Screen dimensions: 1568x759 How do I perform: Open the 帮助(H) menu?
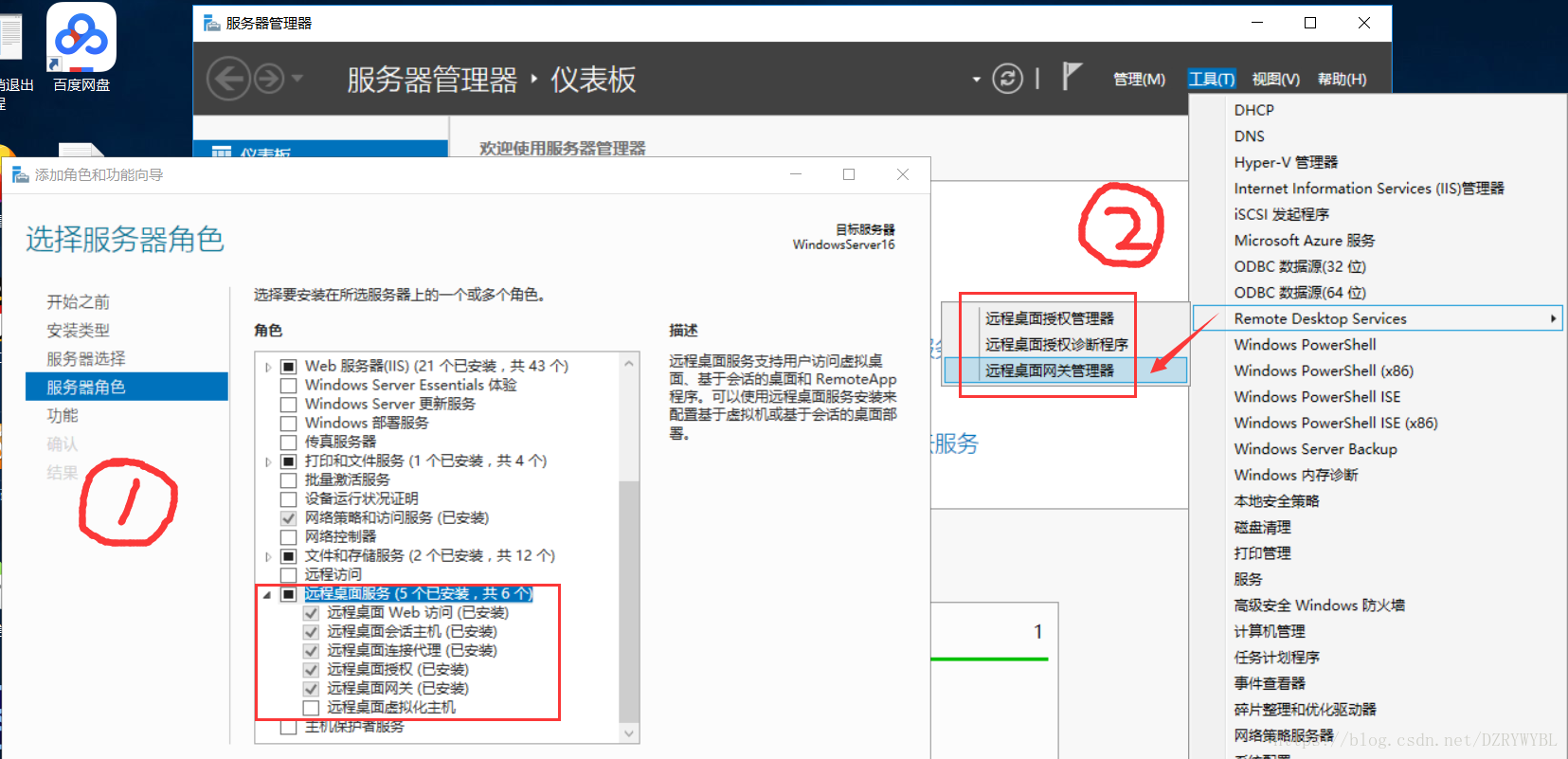point(1342,80)
